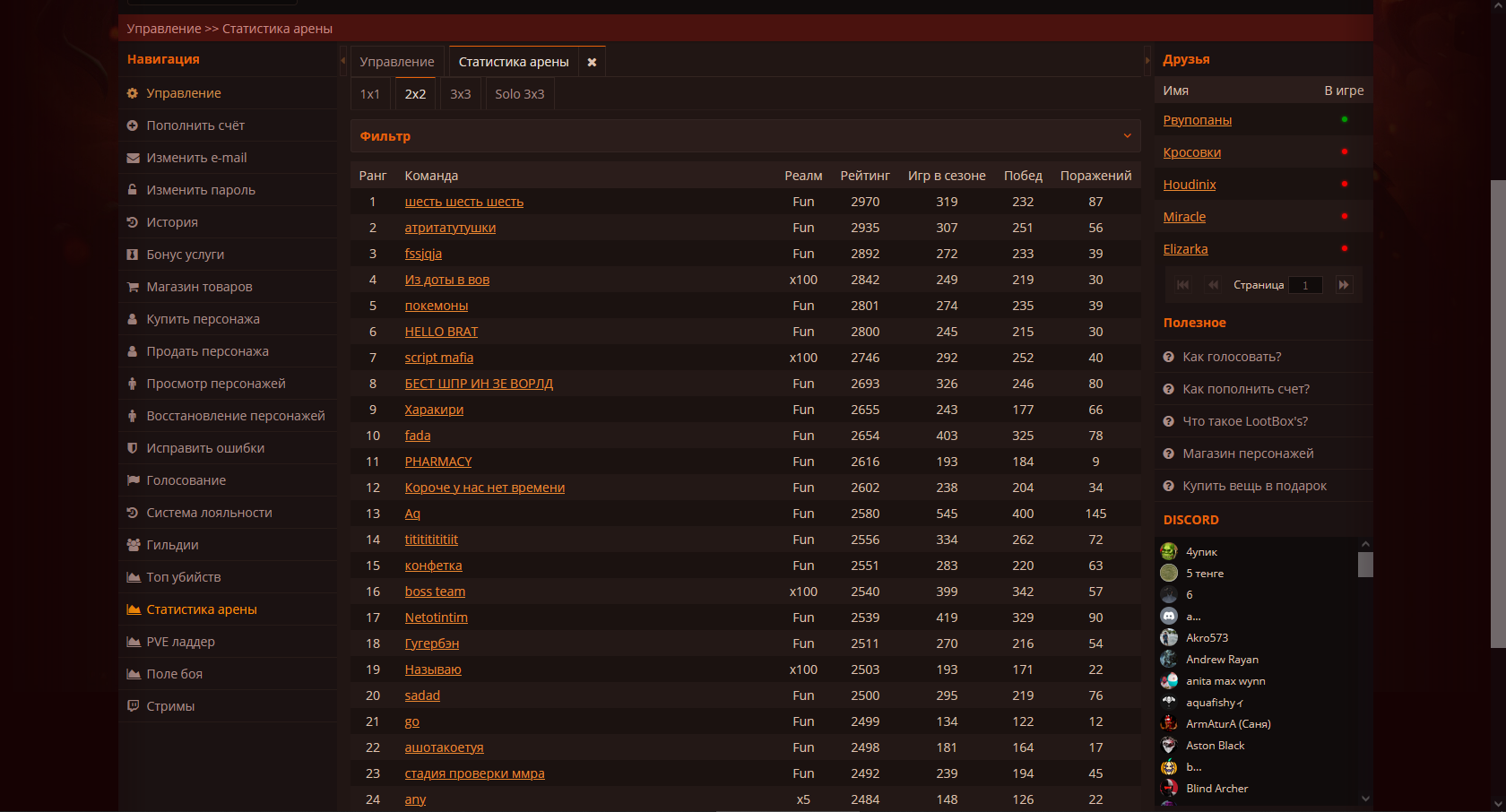Image resolution: width=1506 pixels, height=812 pixels.
Task: Collapse the right friends panel arrow
Action: [x=1147, y=61]
